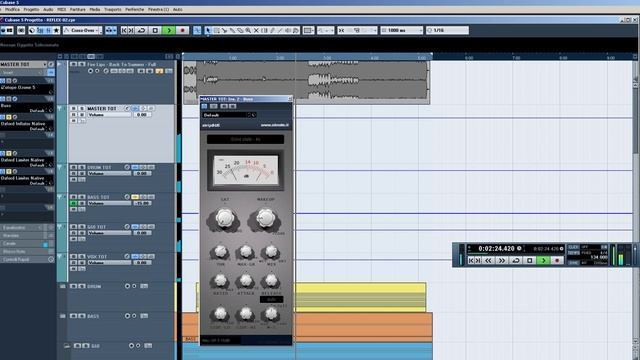Adjust the plugin RELEASE knob
The width and height of the screenshot is (640, 360).
click(x=271, y=280)
